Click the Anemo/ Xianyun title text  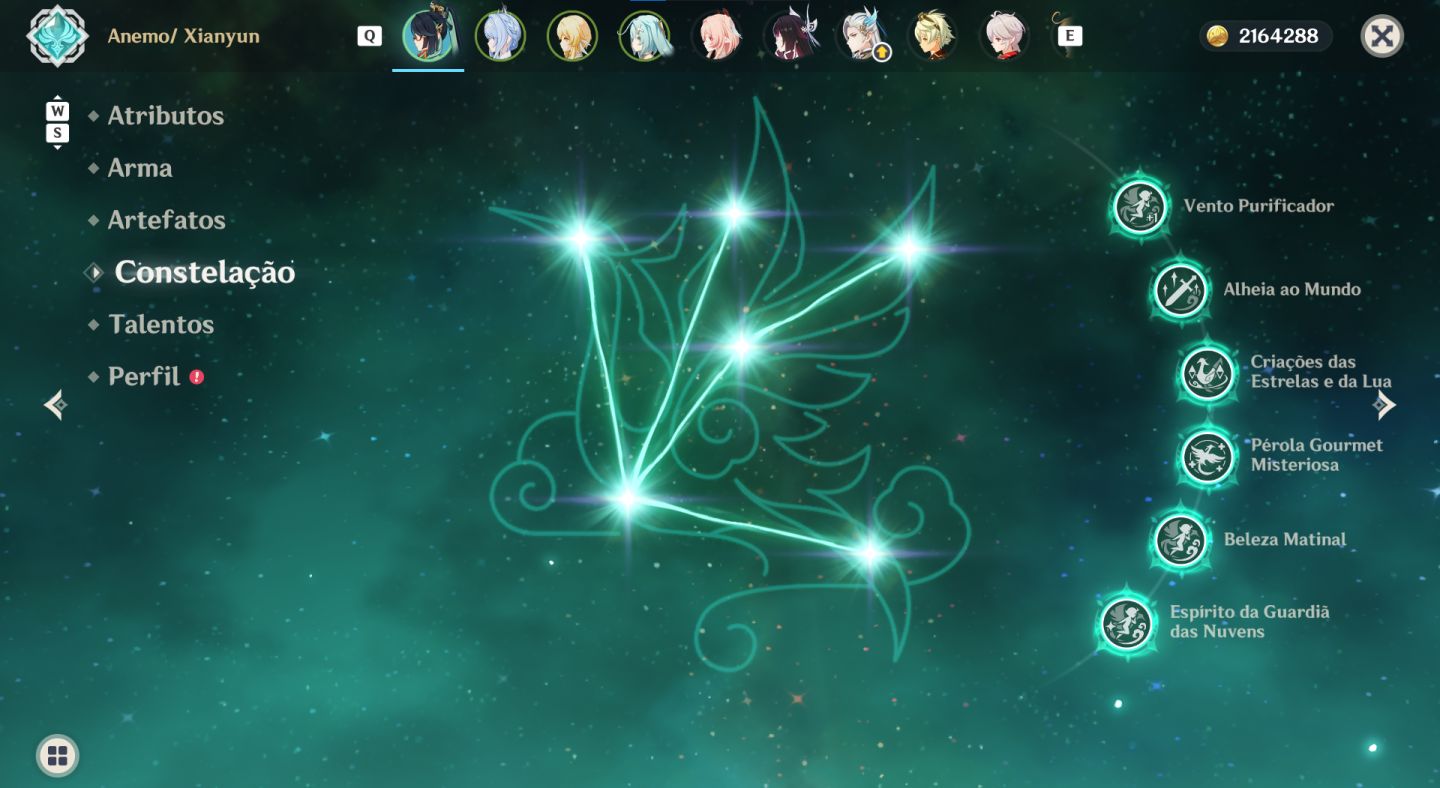pos(184,37)
